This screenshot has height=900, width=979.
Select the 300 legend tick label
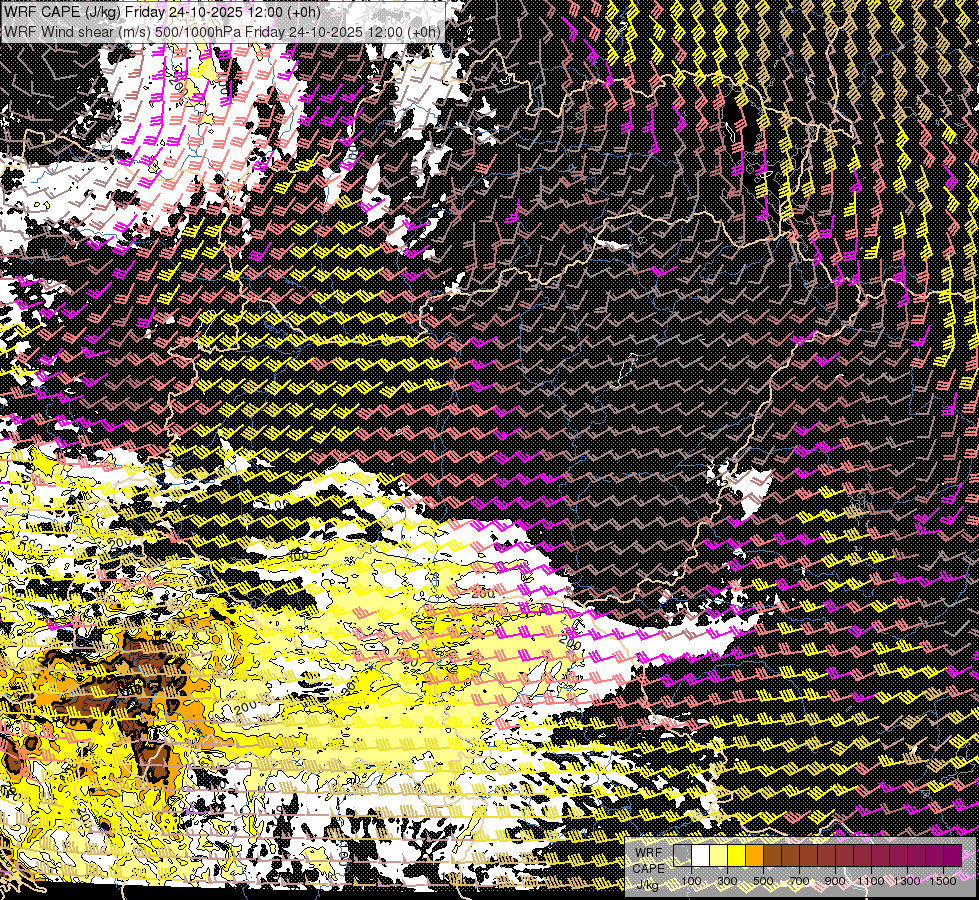pyautogui.click(x=727, y=881)
